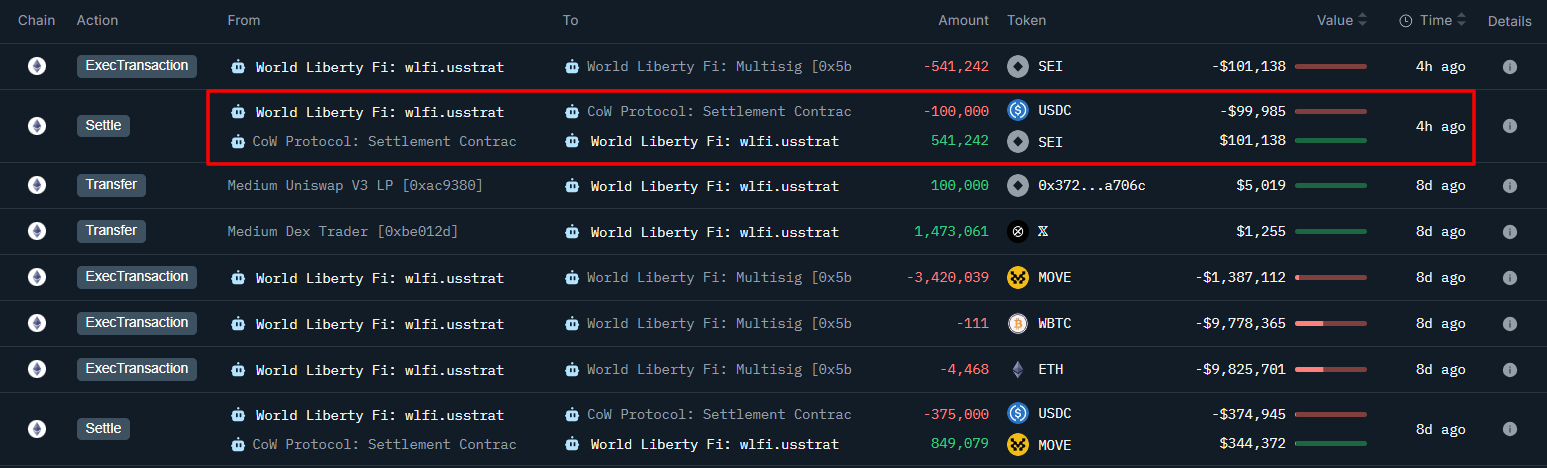Click the ETH token diamond icon

pos(1018,370)
